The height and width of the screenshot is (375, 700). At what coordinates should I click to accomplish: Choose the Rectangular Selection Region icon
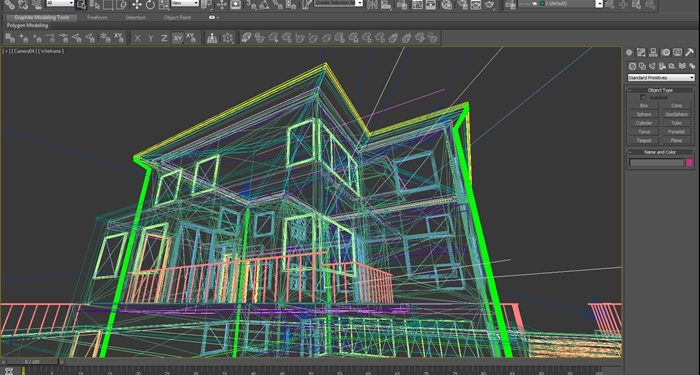tap(108, 4)
